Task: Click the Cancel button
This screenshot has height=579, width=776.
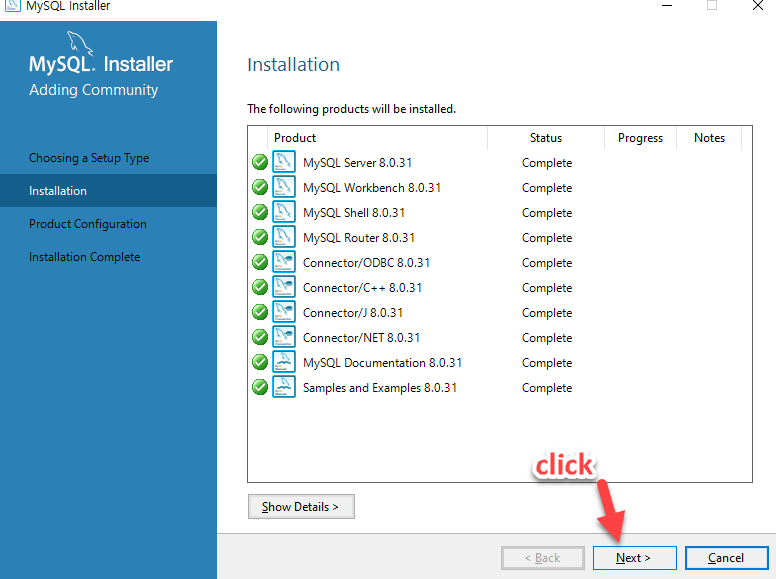Action: 727,558
